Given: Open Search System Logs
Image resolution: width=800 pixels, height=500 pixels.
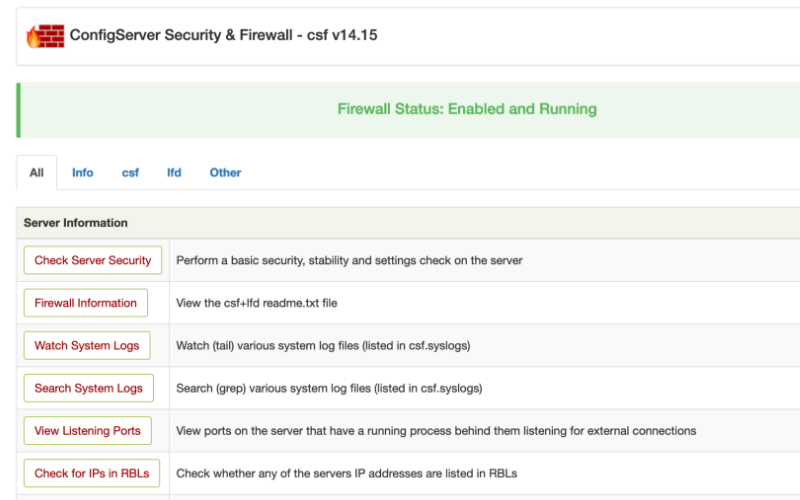Looking at the screenshot, I should pos(88,388).
